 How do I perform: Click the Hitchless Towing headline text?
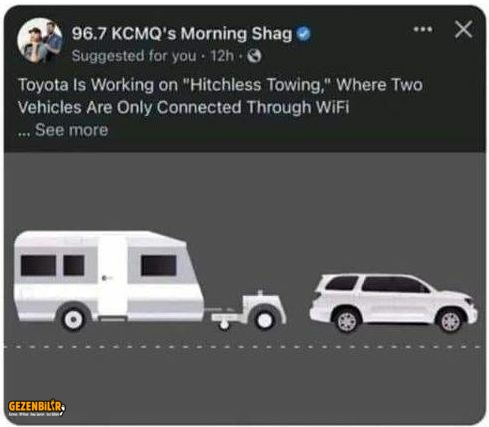(x=220, y=96)
